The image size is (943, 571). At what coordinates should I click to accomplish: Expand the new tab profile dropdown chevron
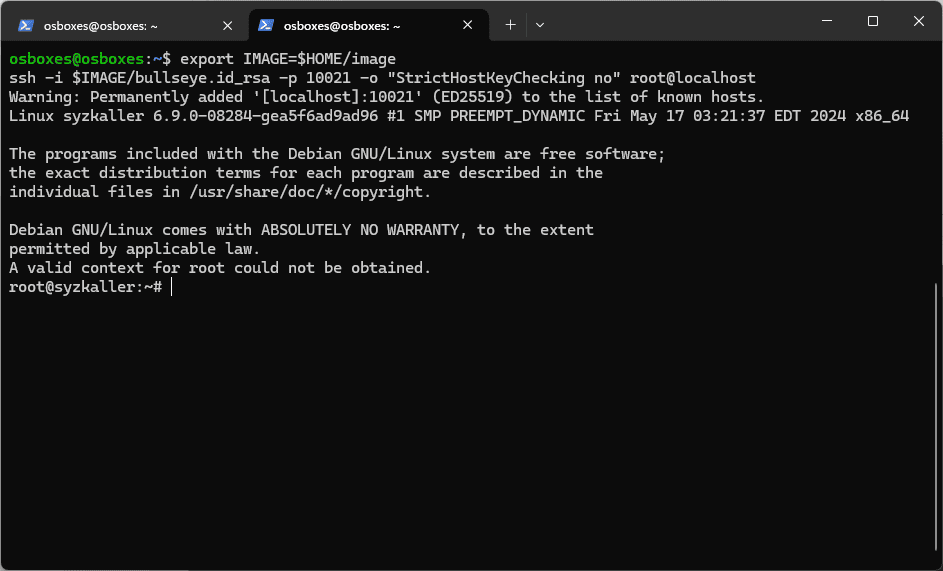pyautogui.click(x=540, y=24)
